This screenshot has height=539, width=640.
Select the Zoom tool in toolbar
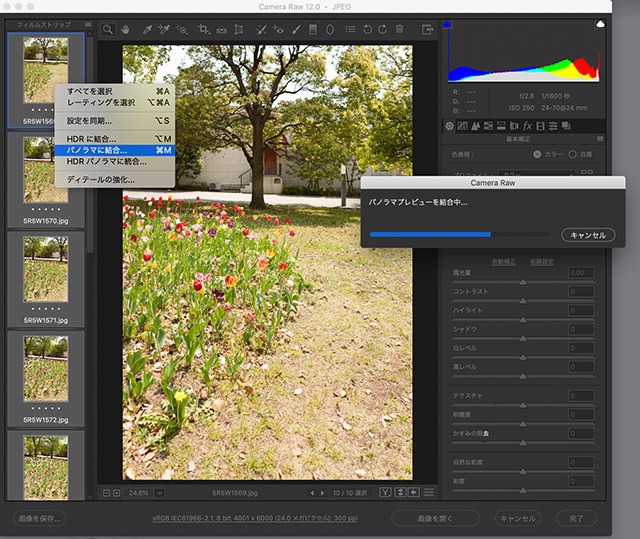108,29
